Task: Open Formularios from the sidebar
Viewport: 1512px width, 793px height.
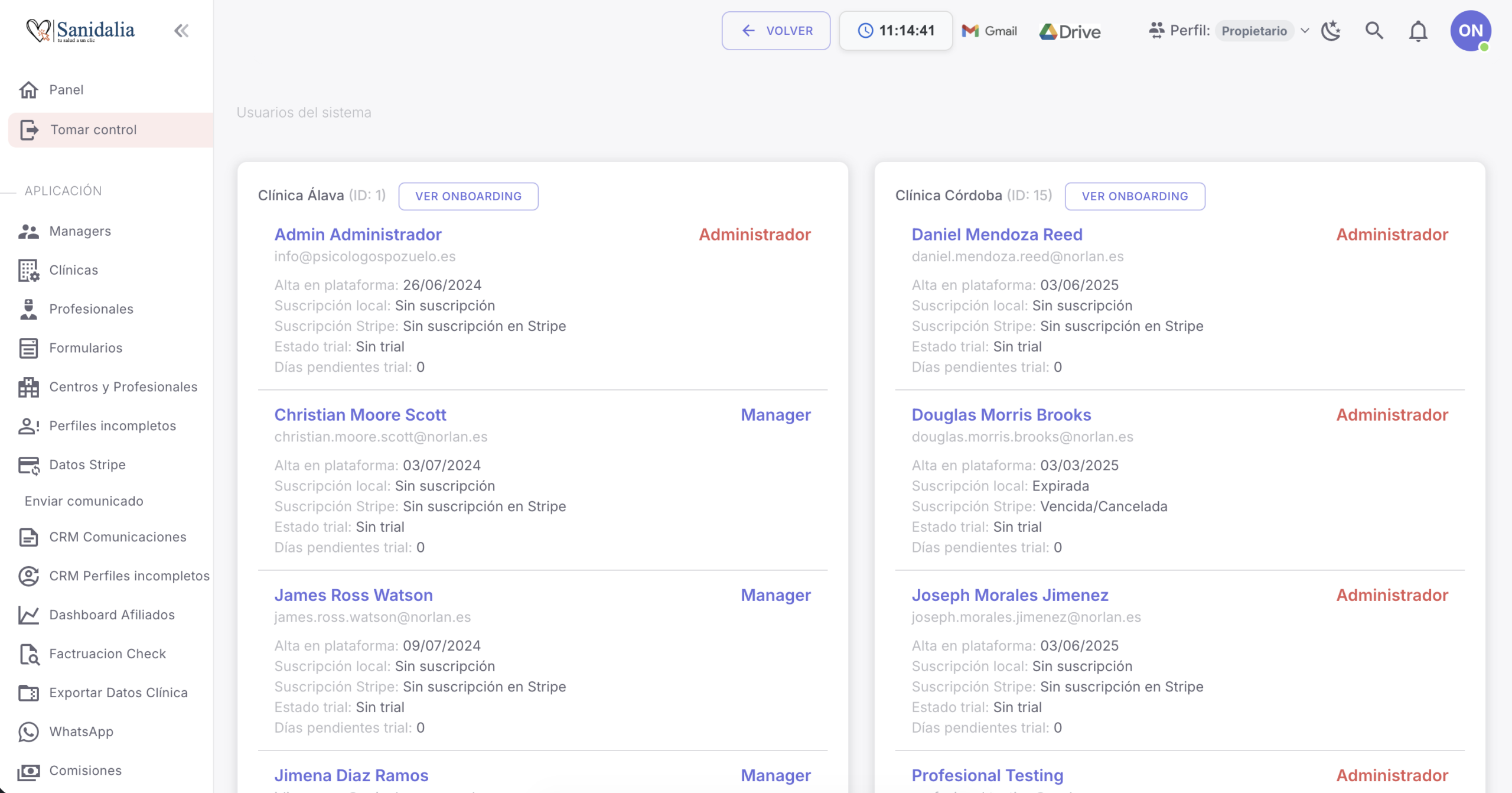Action: (86, 348)
